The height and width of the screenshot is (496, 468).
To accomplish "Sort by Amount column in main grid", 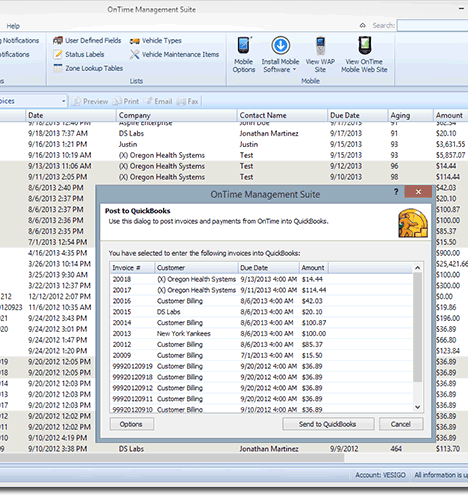I will pyautogui.click(x=451, y=115).
